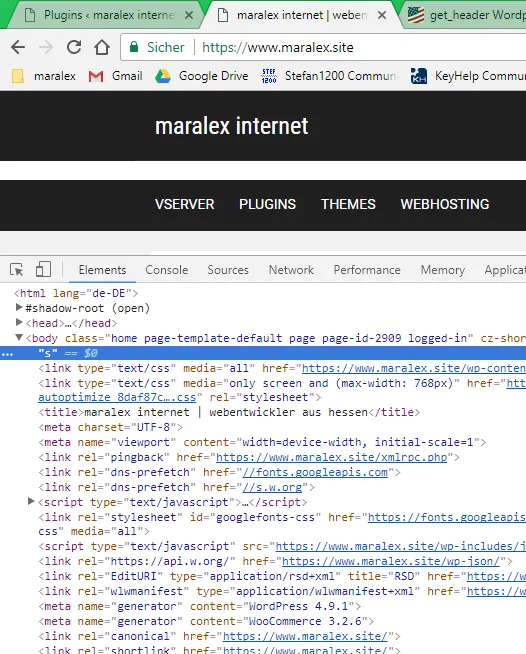
Task: Open the WEBHOSTING menu item
Action: 445,204
